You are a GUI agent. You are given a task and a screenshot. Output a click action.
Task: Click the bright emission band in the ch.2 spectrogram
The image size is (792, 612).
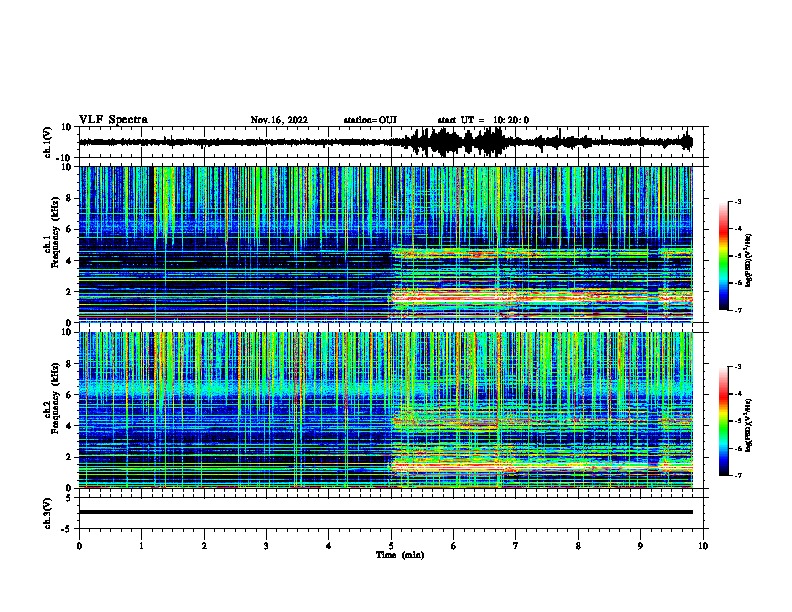pos(540,467)
